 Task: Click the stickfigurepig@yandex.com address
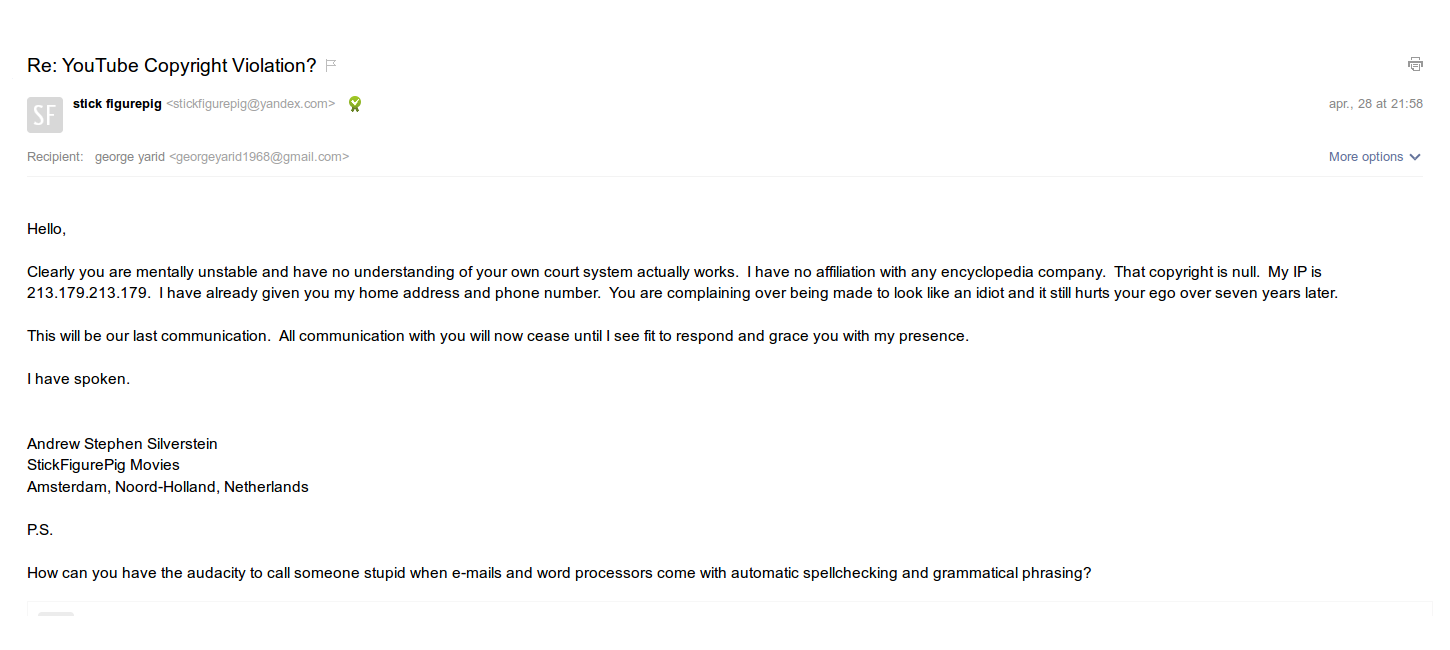click(251, 104)
